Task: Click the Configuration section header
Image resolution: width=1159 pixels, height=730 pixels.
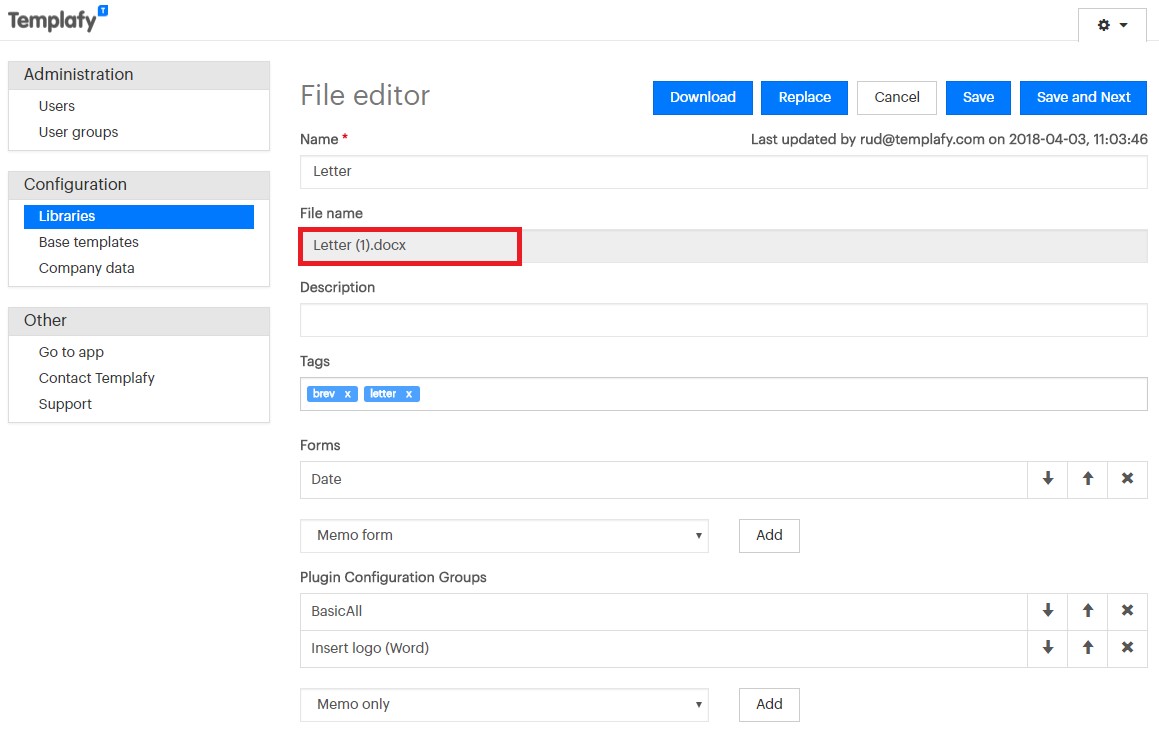Action: pos(139,185)
